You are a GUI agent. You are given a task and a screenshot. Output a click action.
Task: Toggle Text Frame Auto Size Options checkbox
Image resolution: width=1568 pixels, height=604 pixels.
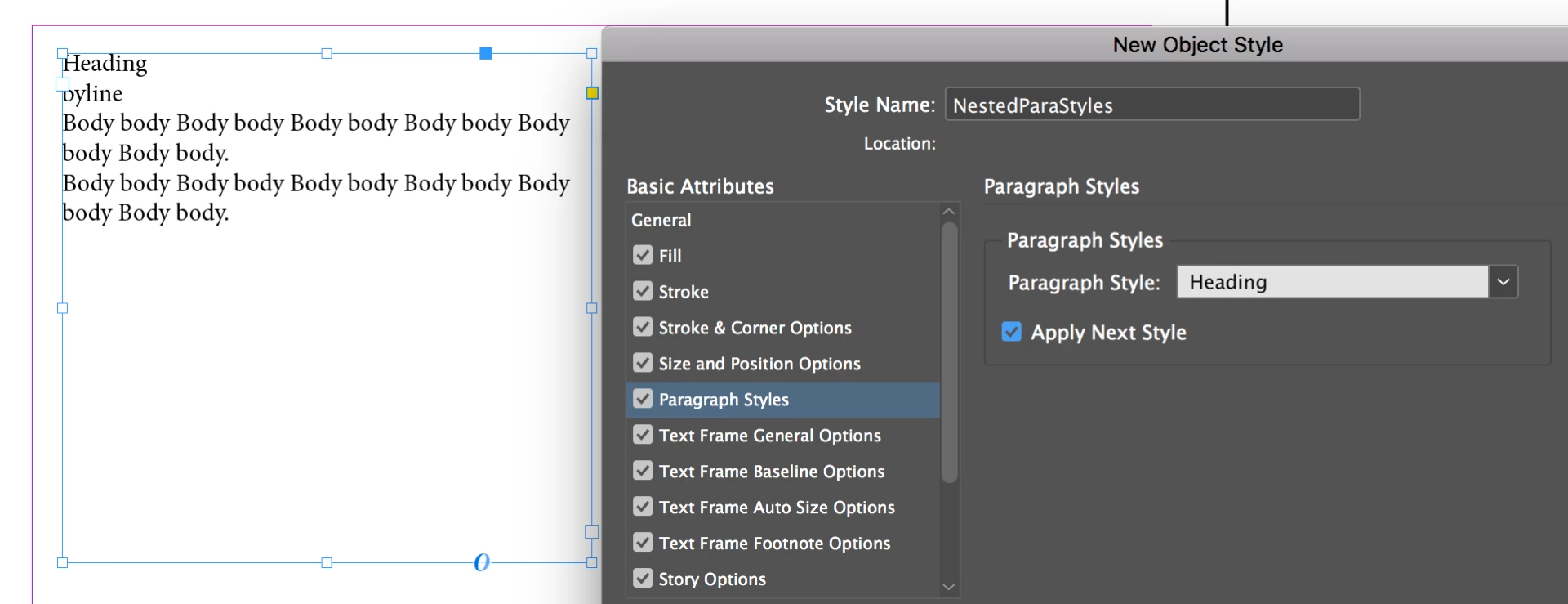(643, 508)
